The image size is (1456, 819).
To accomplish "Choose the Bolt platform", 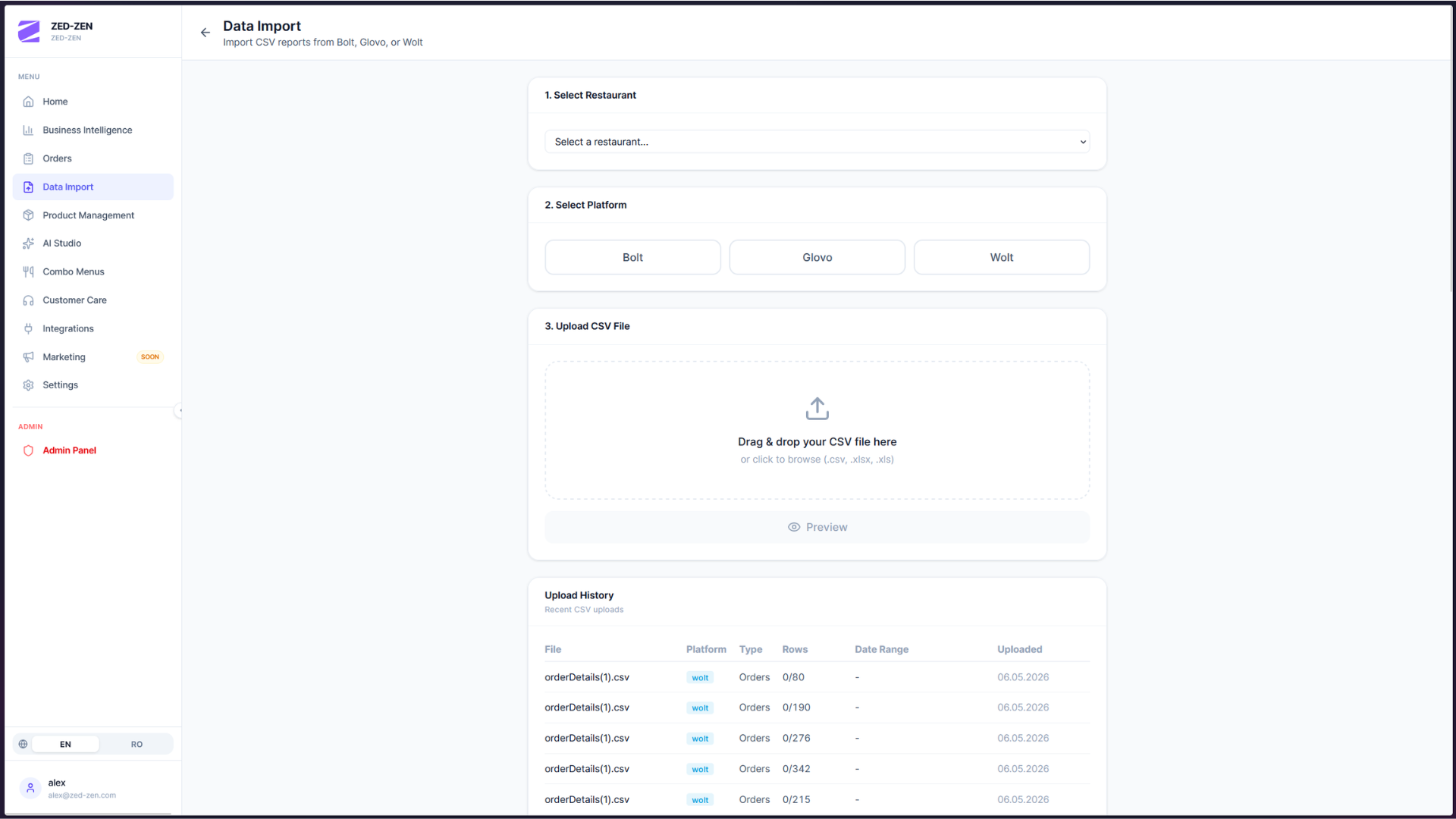I will pos(632,258).
